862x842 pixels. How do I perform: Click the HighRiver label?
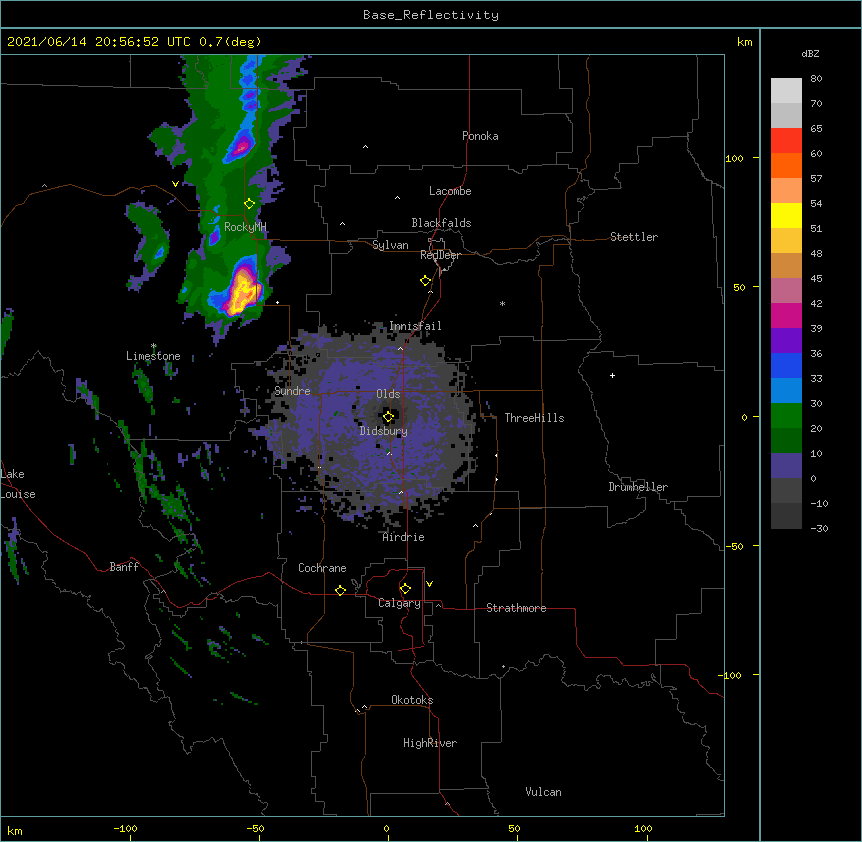coord(430,743)
